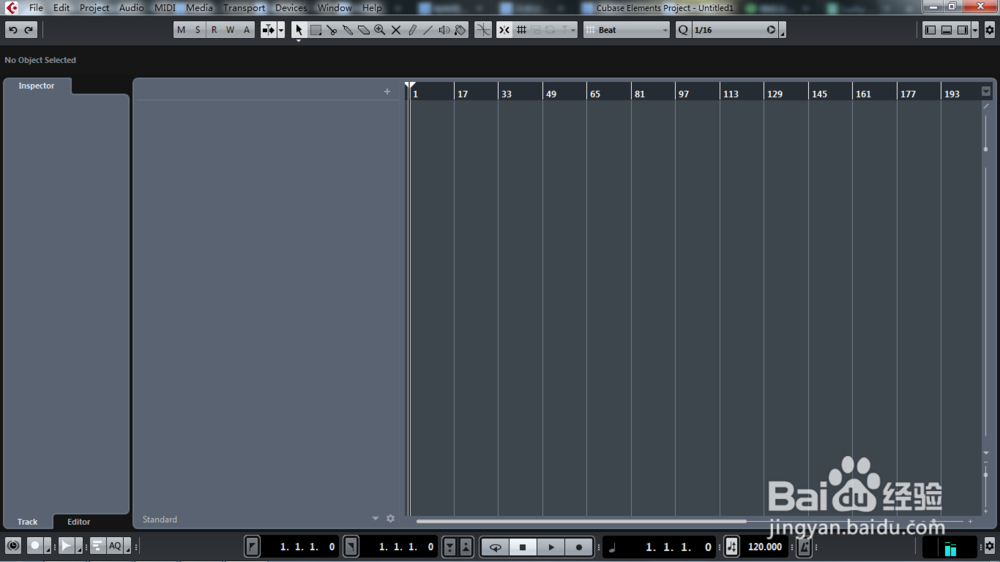Open track list settings gear icon

(390, 519)
